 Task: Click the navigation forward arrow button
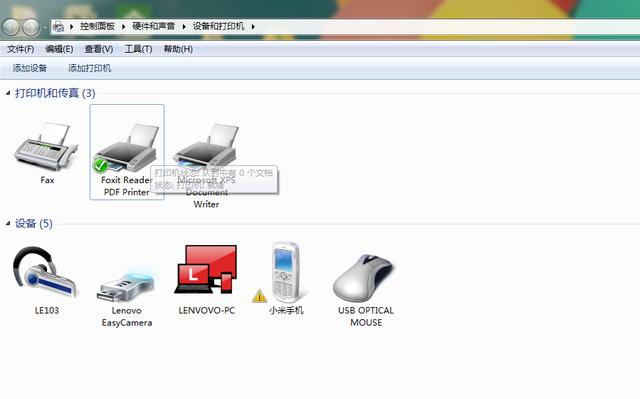click(x=31, y=27)
